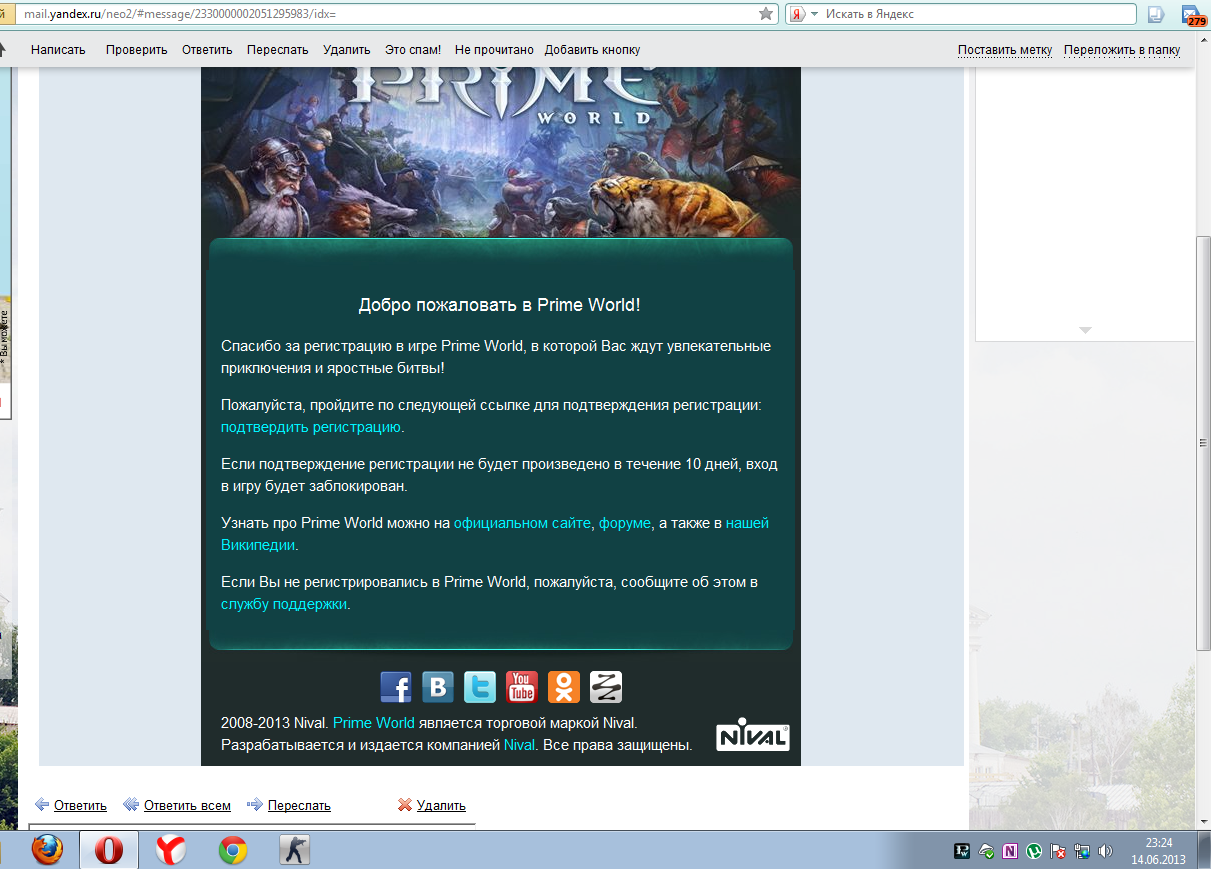Click 'Проверить' in mail toolbar
Viewport: 1211px width, 869px height.
click(137, 50)
